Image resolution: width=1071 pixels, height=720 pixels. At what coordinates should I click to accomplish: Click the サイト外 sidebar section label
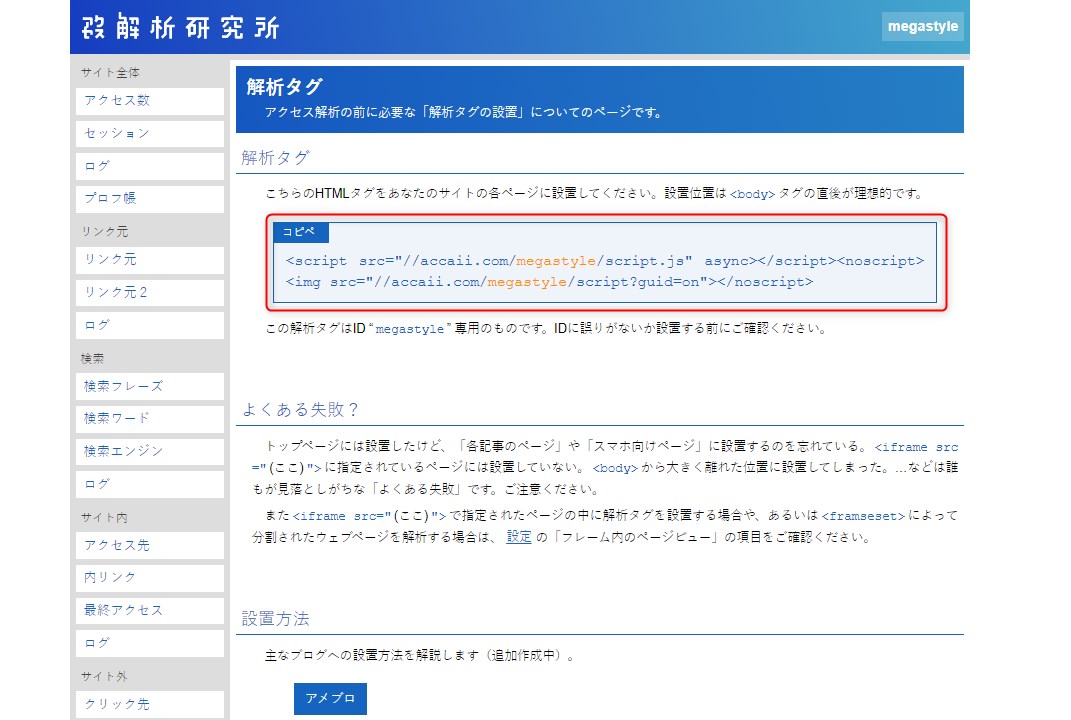104,676
